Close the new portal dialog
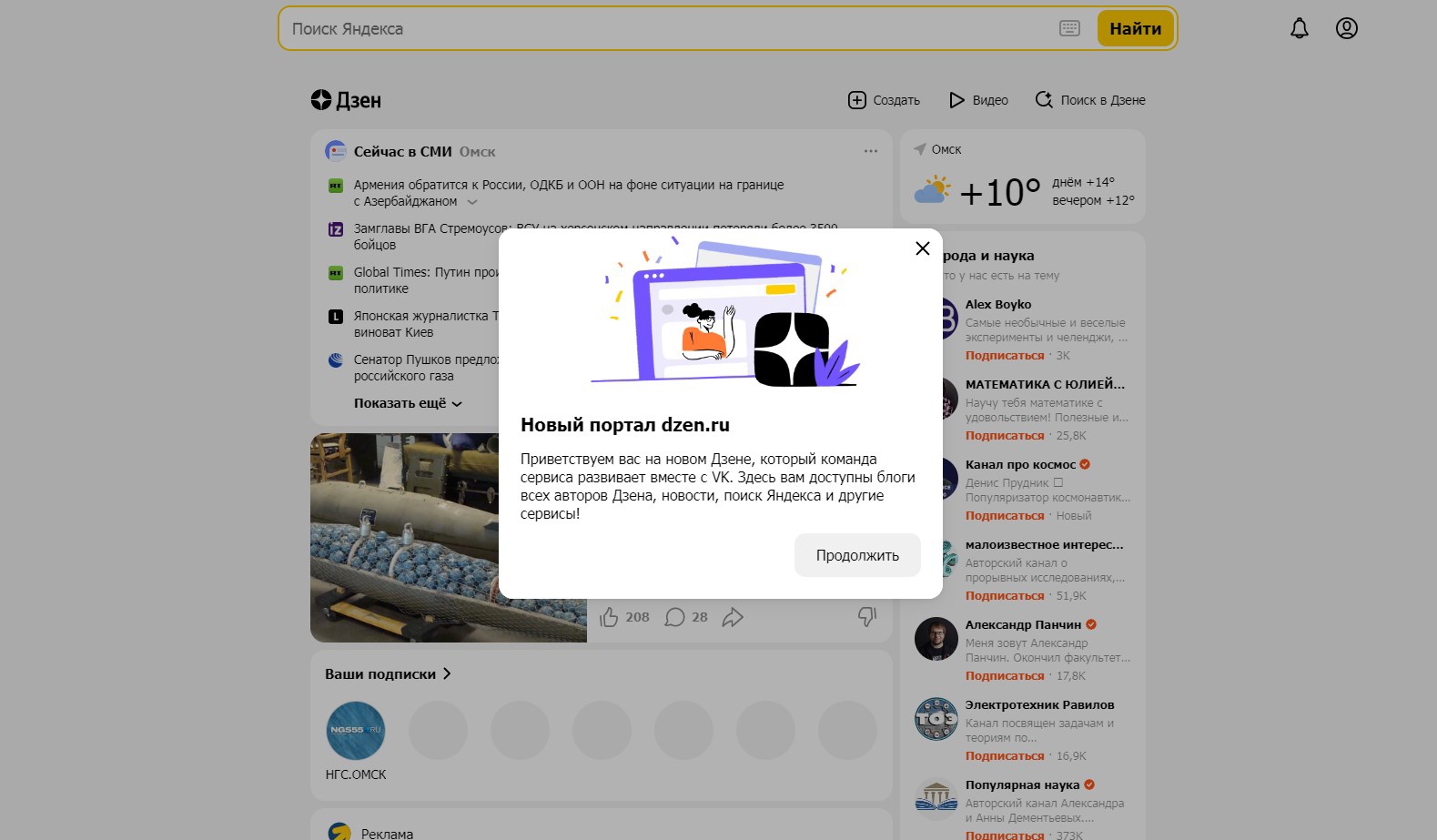This screenshot has width=1437, height=840. tap(922, 248)
